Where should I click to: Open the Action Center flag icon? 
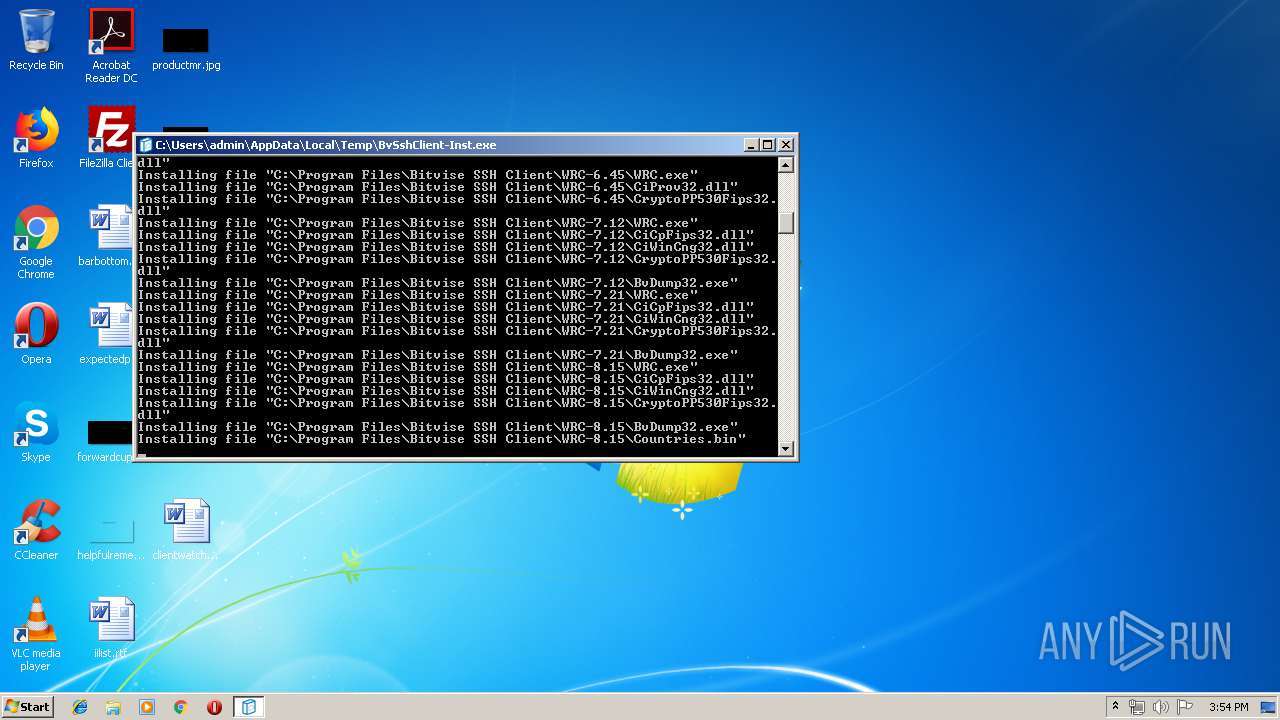coord(1185,707)
